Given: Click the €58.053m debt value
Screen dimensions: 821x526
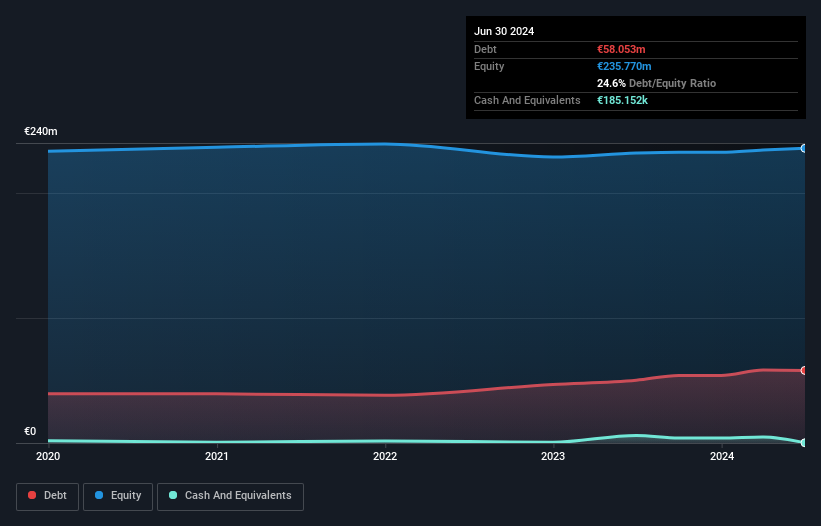Looking at the screenshot, I should [x=621, y=49].
